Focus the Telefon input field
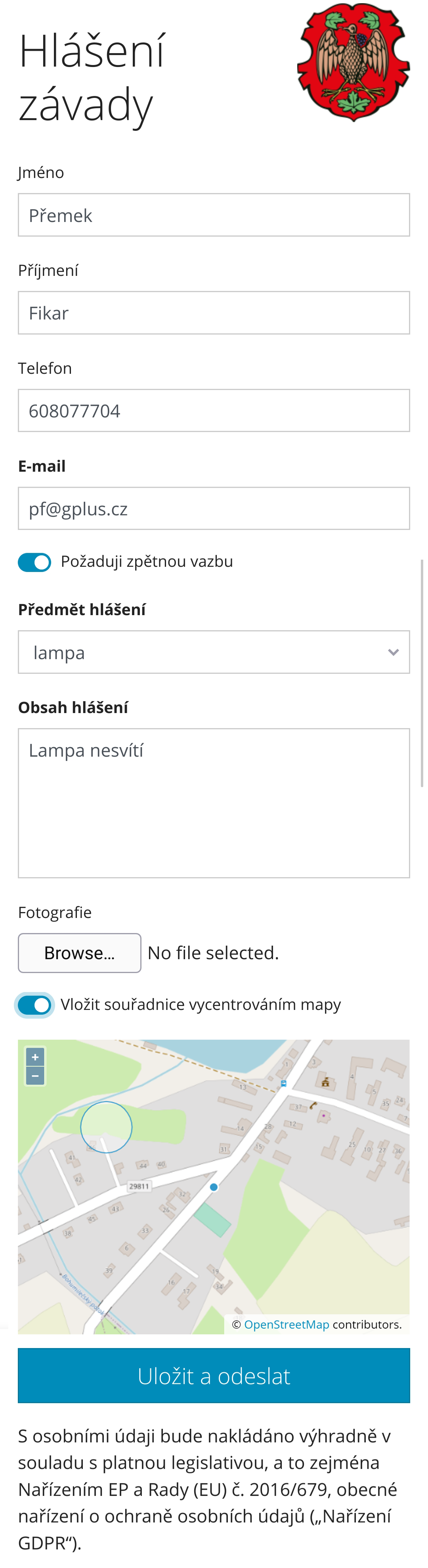Viewport: 428px width, 1568px height. [214, 410]
